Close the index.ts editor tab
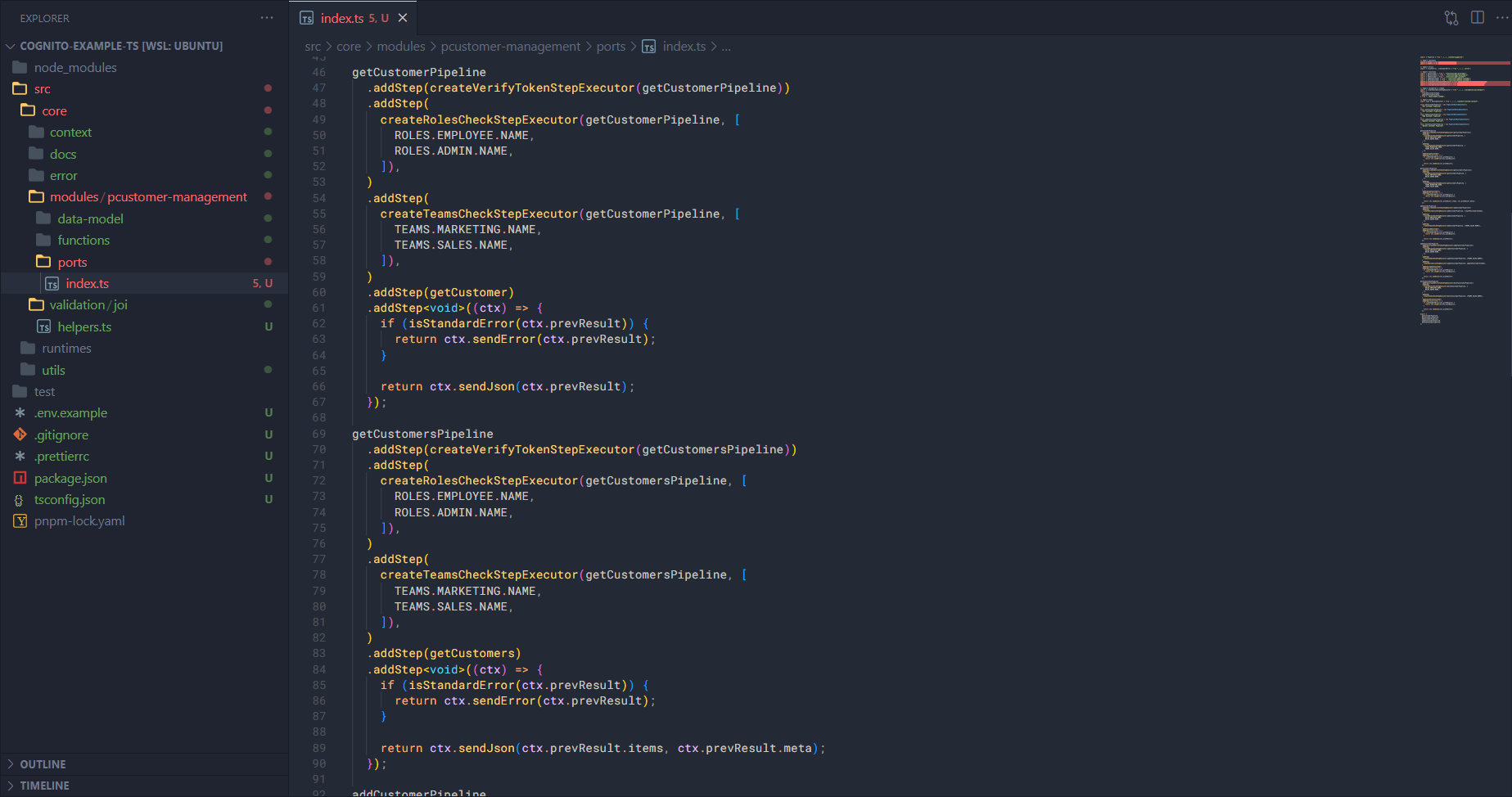The image size is (1512, 797). [403, 18]
